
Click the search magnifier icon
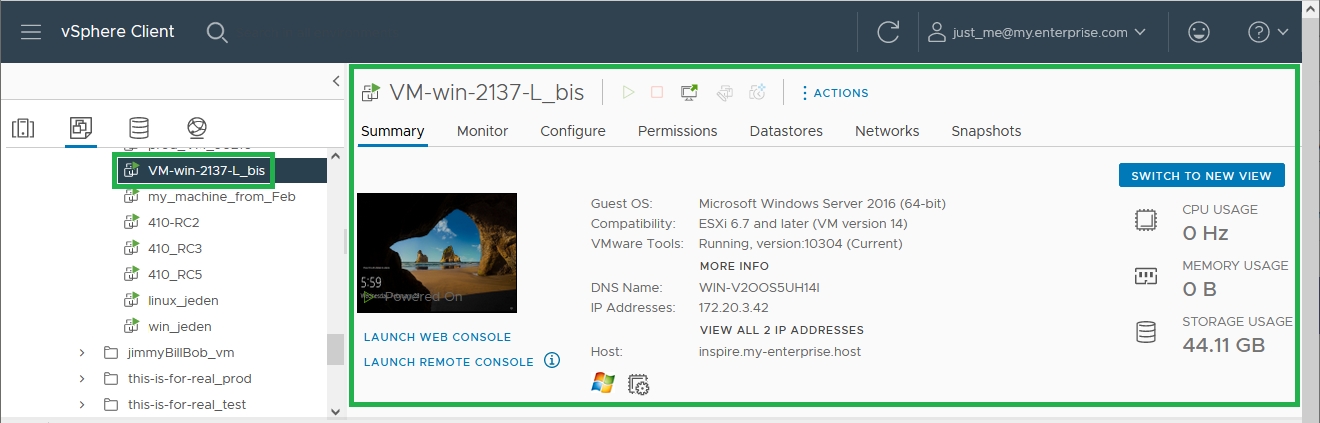(217, 32)
